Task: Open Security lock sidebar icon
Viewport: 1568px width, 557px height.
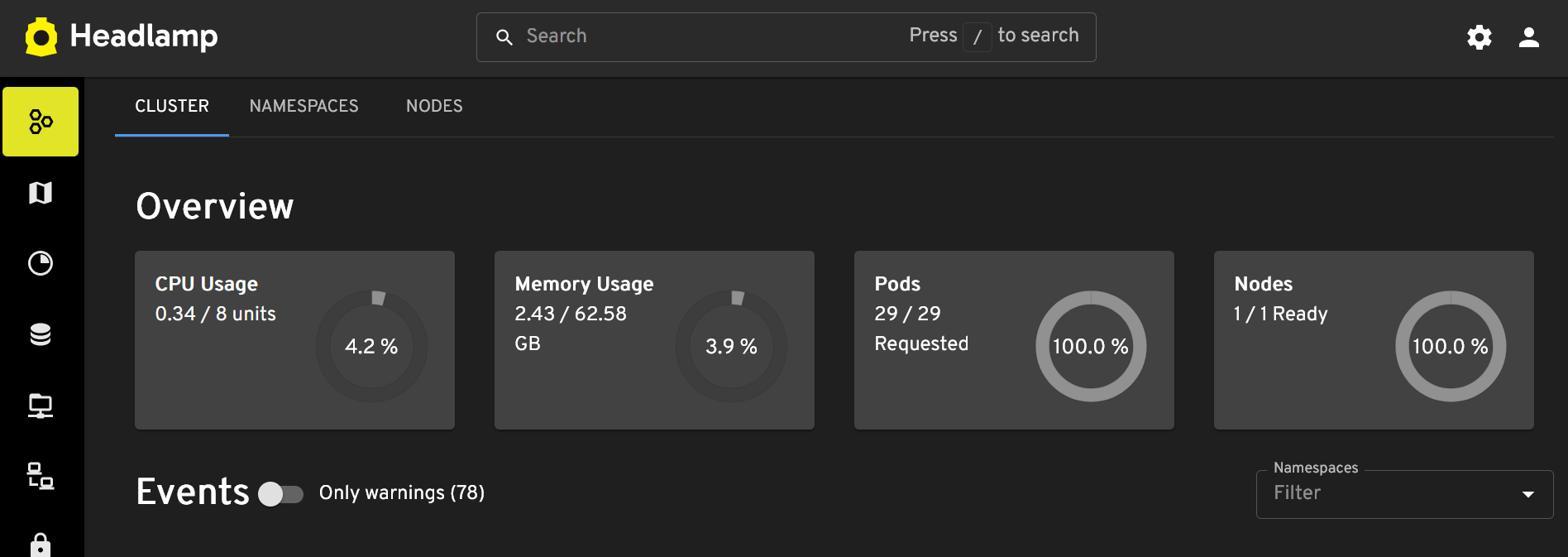Action: tap(41, 545)
